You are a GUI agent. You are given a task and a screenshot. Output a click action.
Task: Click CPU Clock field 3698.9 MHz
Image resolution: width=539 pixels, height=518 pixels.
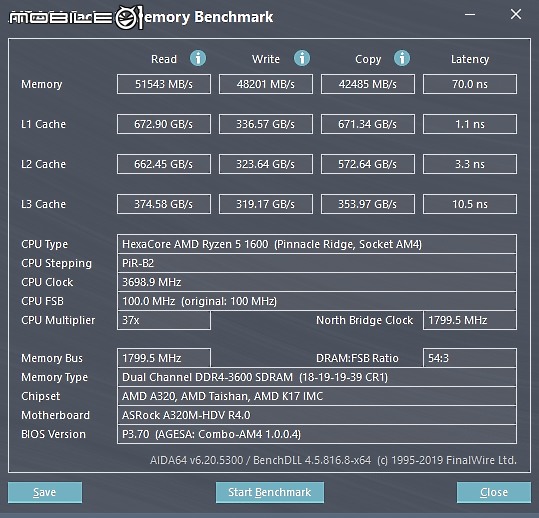click(x=317, y=282)
